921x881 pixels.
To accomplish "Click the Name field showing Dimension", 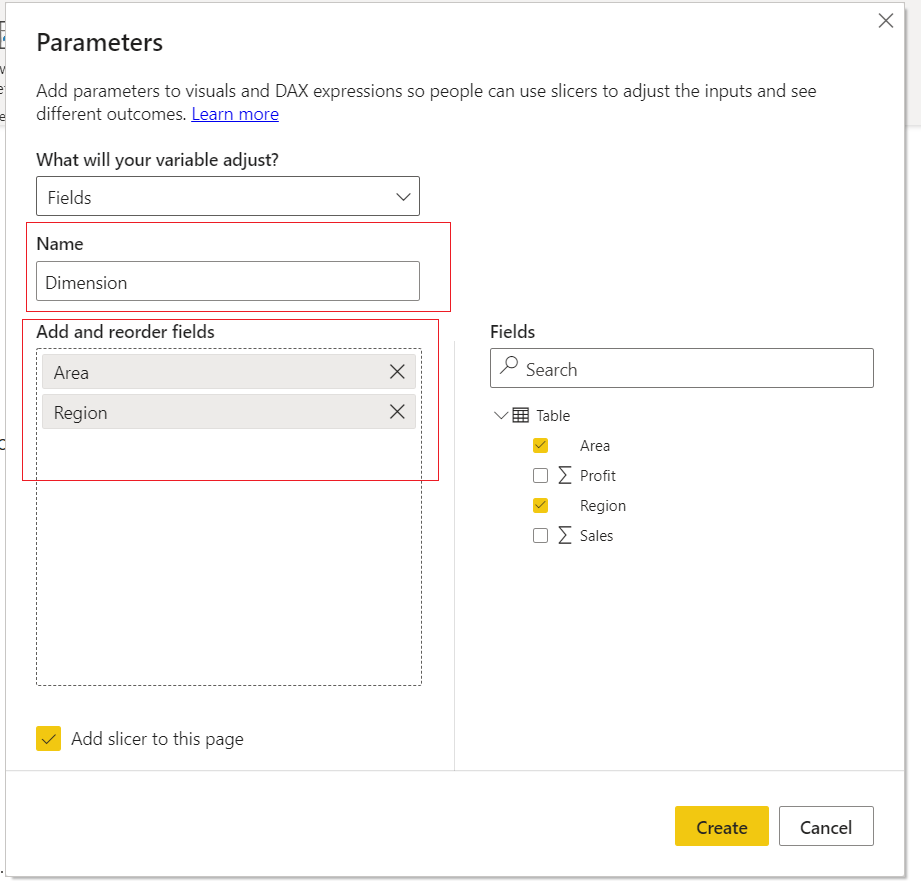I will 227,281.
